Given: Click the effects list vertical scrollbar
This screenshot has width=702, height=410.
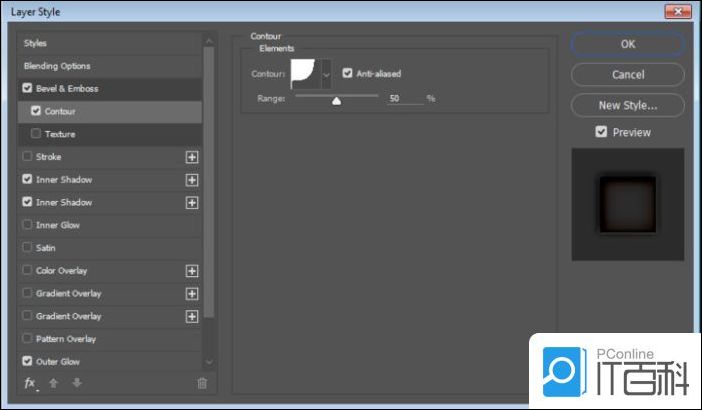Looking at the screenshot, I should 209,182.
